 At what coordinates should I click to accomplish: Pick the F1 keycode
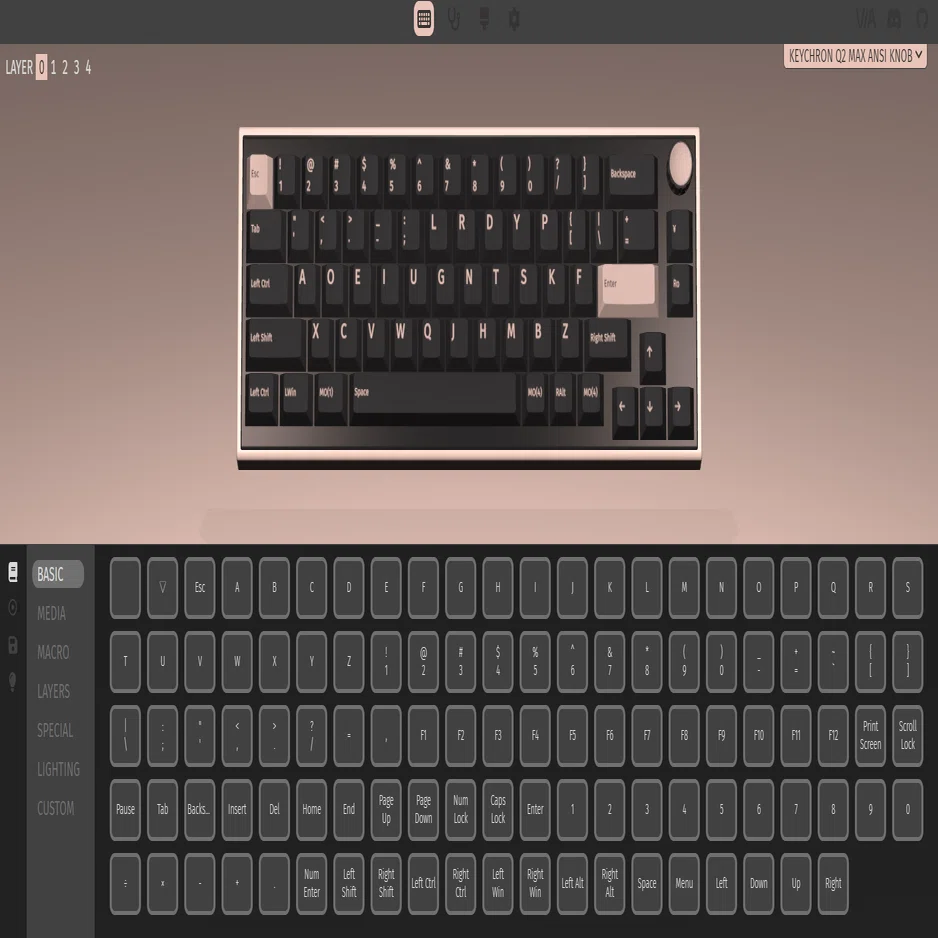pyautogui.click(x=423, y=735)
